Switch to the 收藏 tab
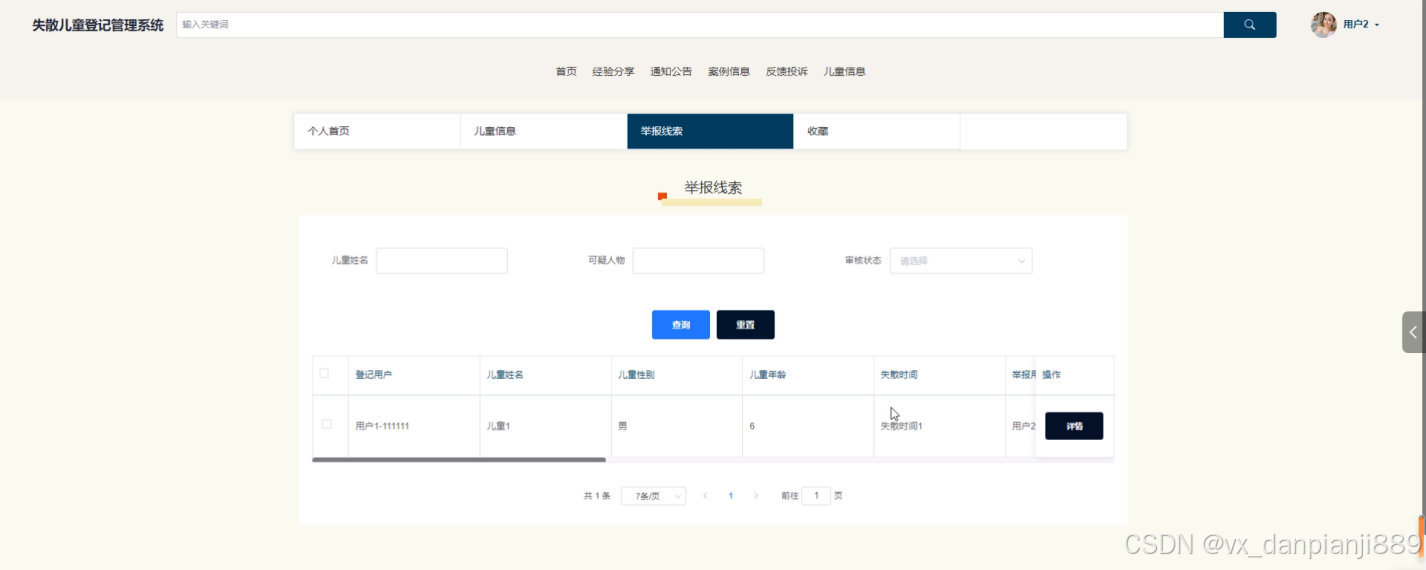 tap(877, 131)
